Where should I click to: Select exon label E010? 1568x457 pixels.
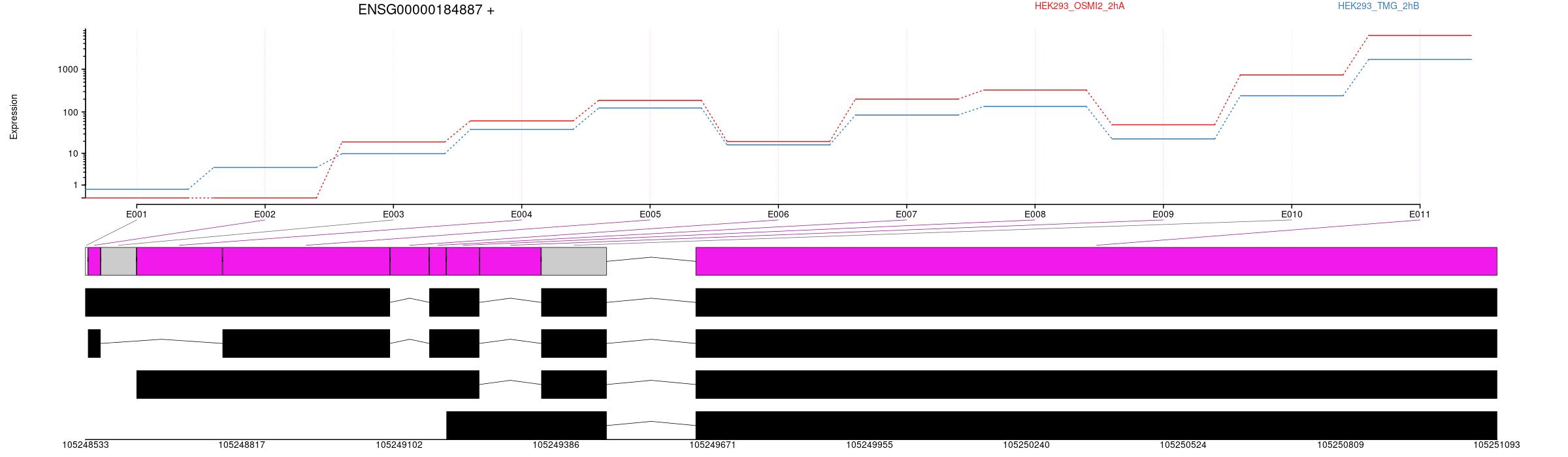coord(1292,214)
